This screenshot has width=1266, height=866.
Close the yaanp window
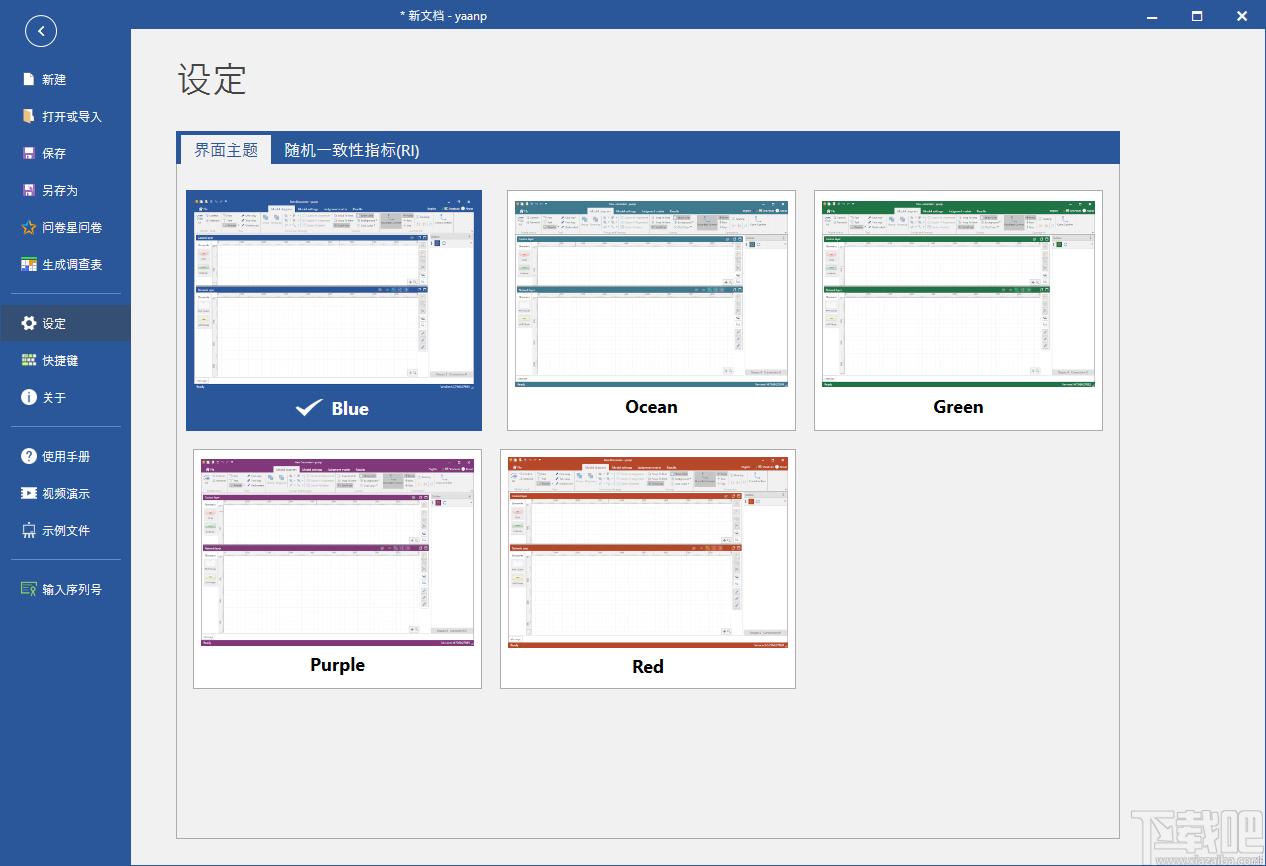pos(1242,15)
